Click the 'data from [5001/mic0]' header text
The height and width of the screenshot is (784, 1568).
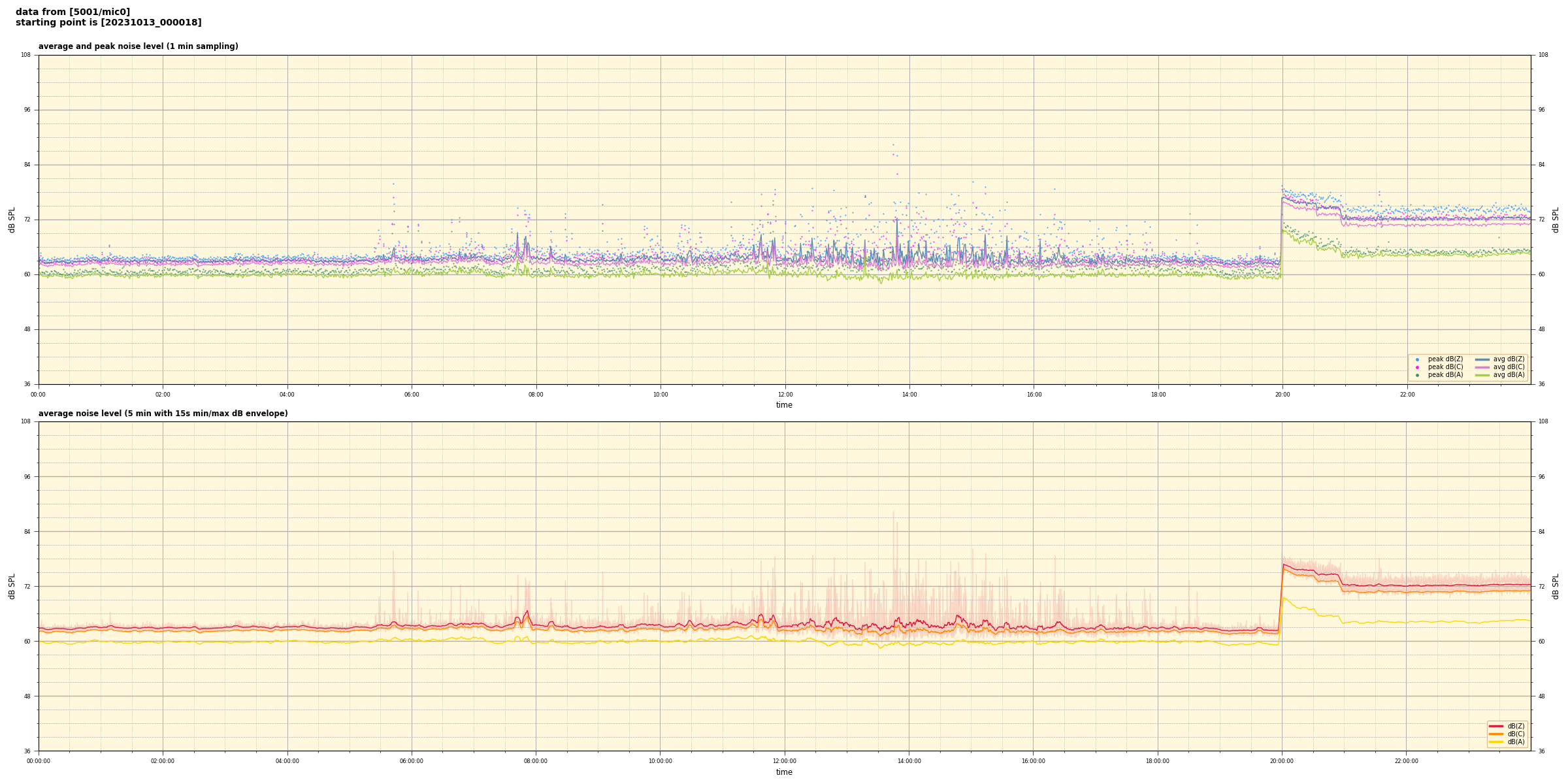pyautogui.click(x=73, y=12)
